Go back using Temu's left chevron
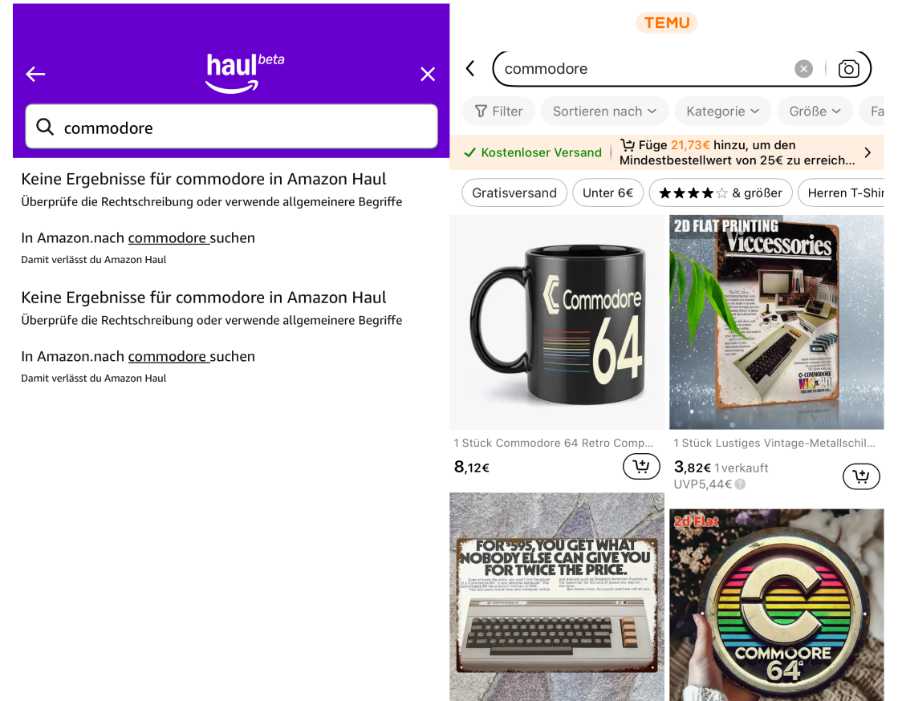The width and height of the screenshot is (900, 701). pos(470,68)
